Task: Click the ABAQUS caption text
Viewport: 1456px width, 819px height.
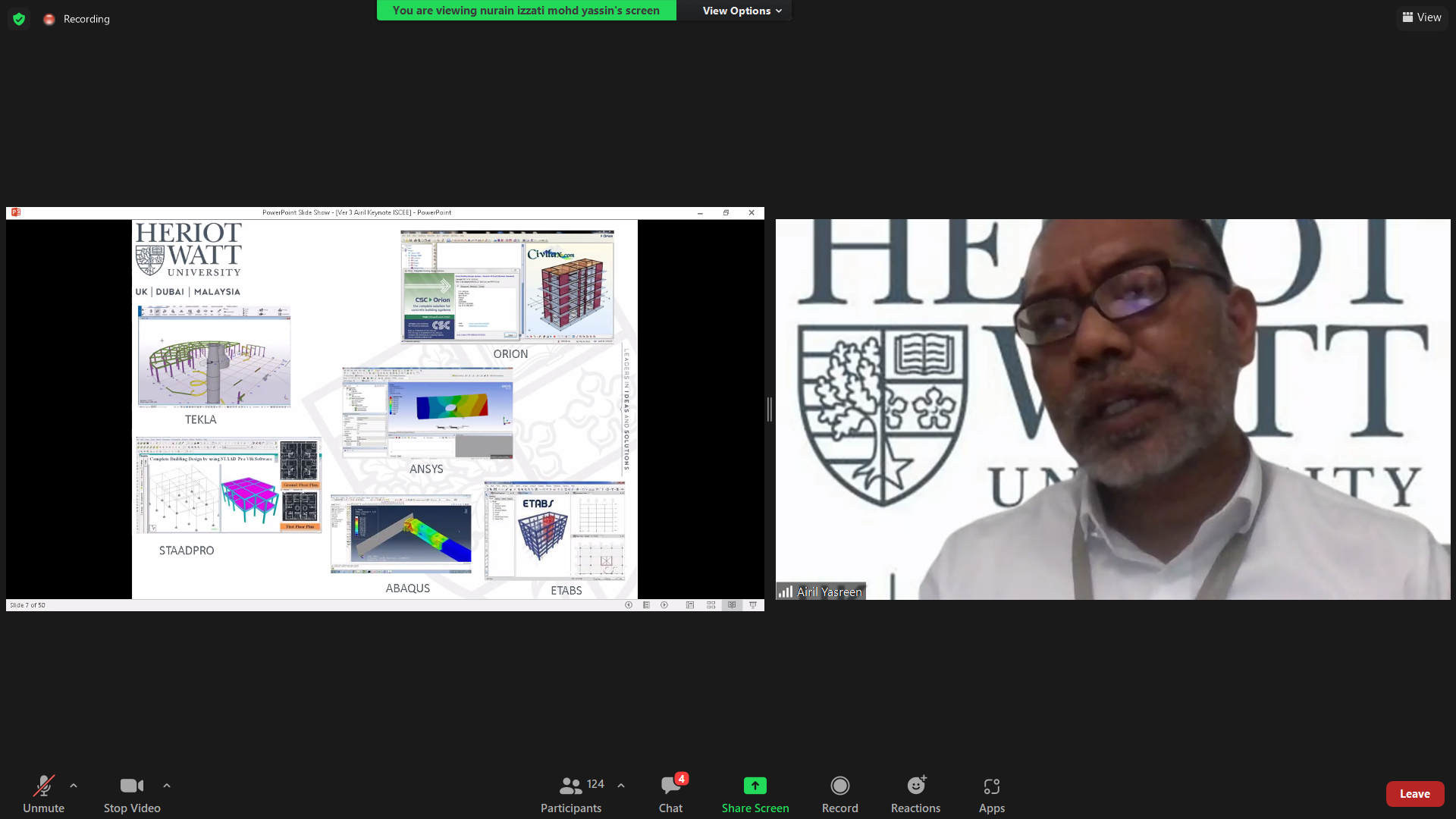Action: tap(408, 588)
